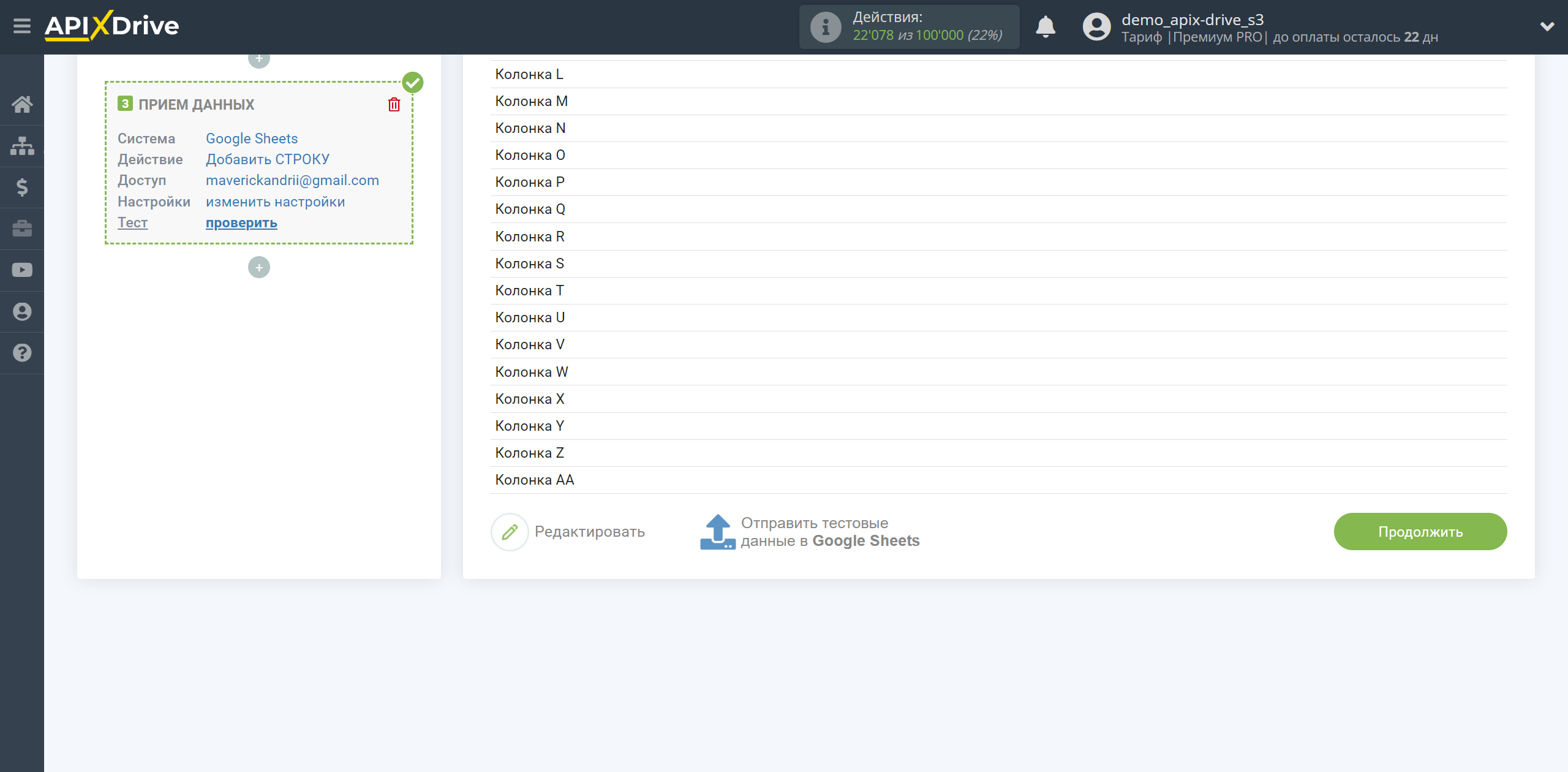The image size is (1568, 772).
Task: Send test data to Google Sheets
Action: [830, 532]
